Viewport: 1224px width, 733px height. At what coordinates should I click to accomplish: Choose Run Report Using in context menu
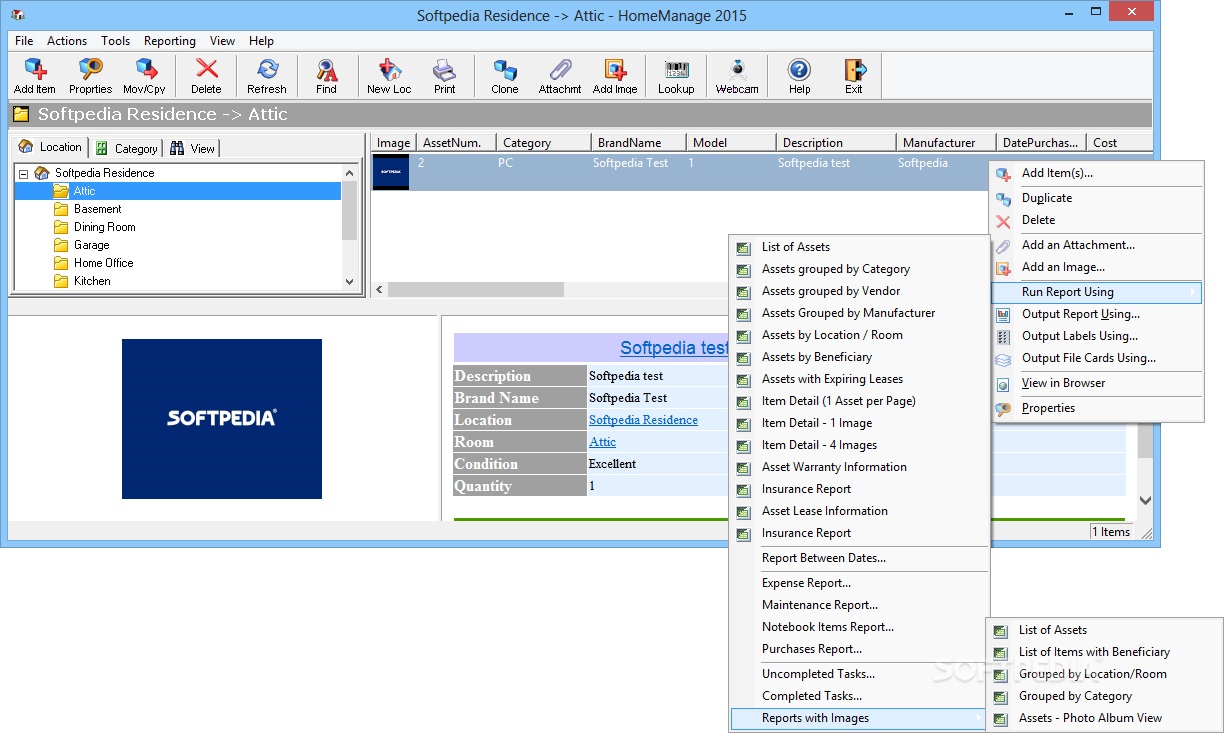point(1097,293)
